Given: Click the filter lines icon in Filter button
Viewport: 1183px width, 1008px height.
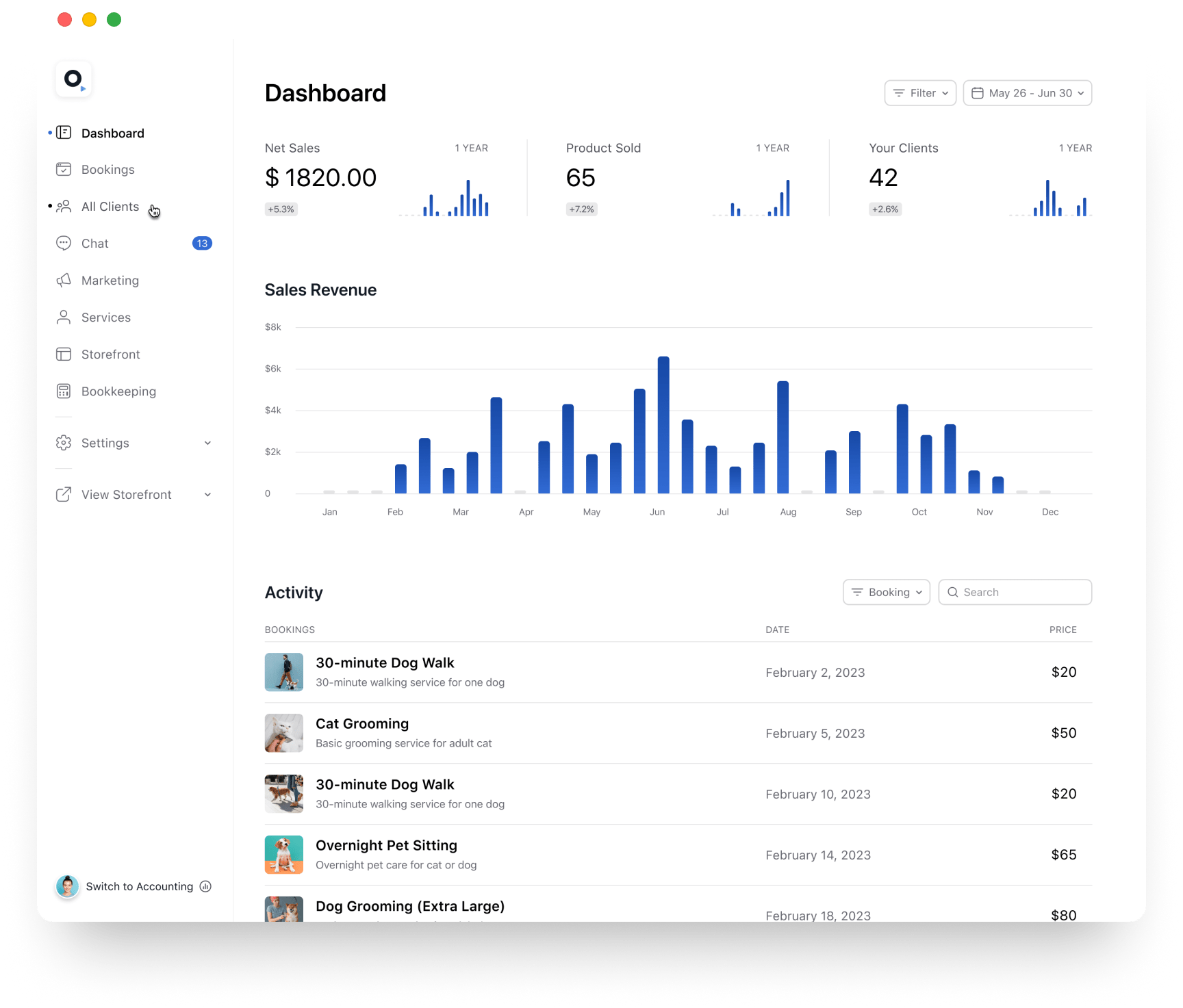Looking at the screenshot, I should pyautogui.click(x=899, y=93).
